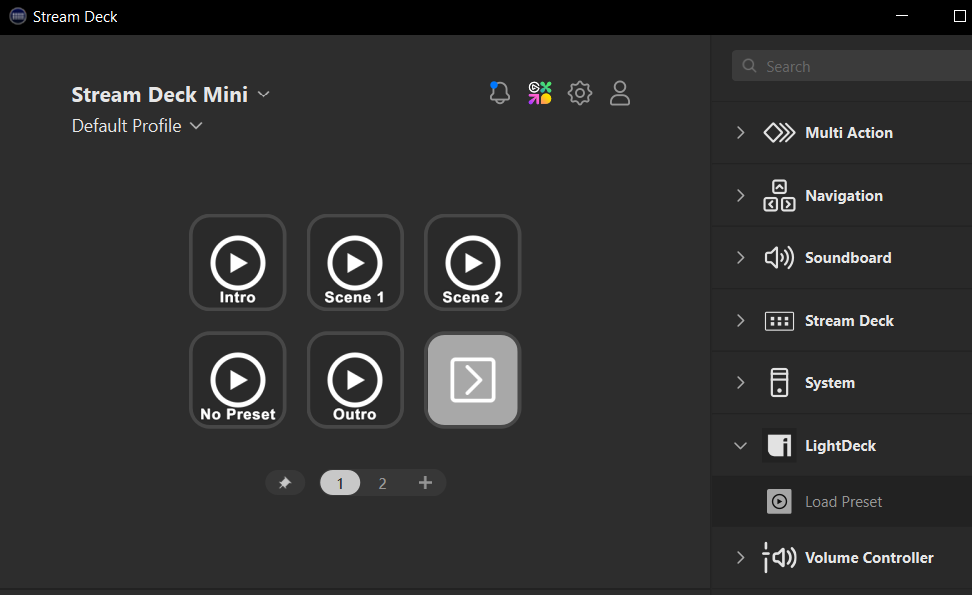Select the No Preset key

[x=237, y=380]
